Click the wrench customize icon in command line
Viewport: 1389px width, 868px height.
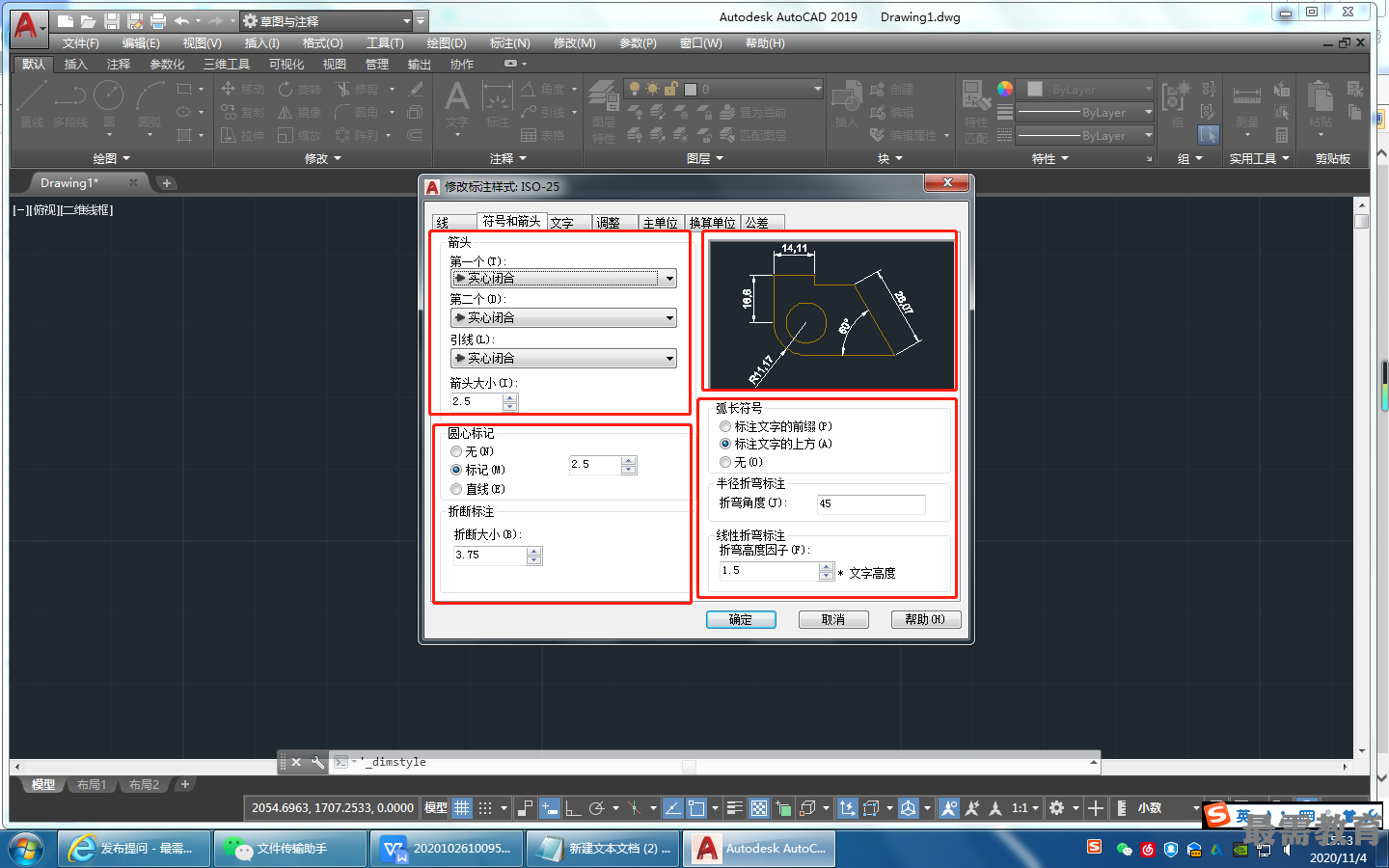[317, 762]
